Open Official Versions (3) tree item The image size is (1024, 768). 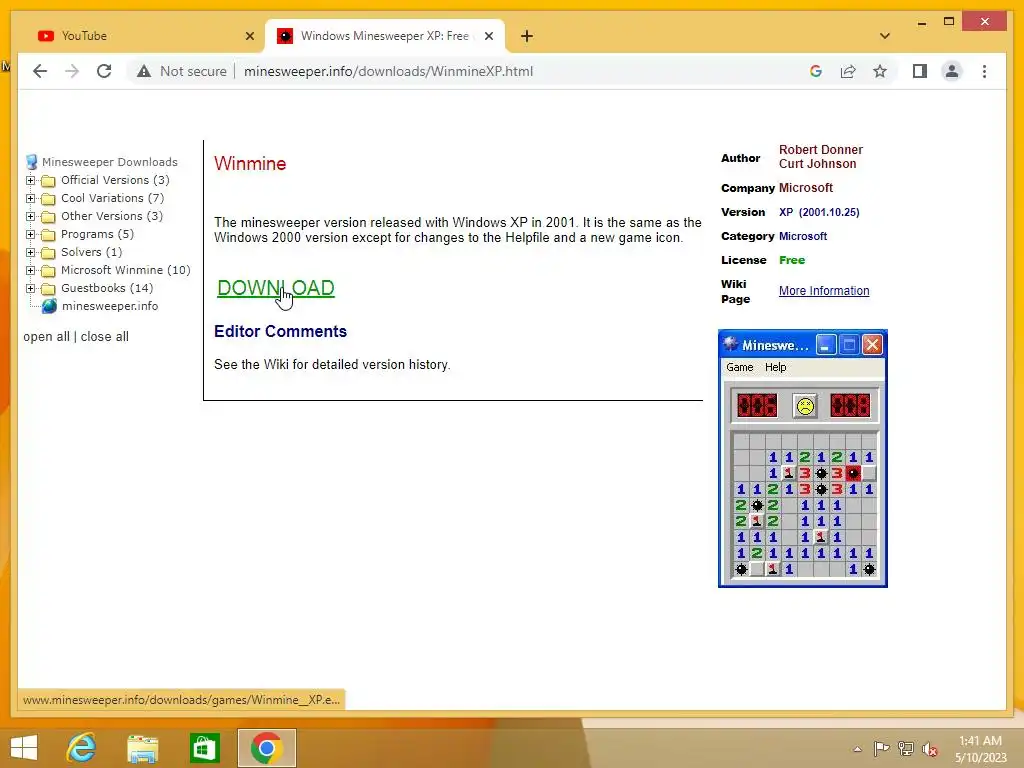point(115,180)
